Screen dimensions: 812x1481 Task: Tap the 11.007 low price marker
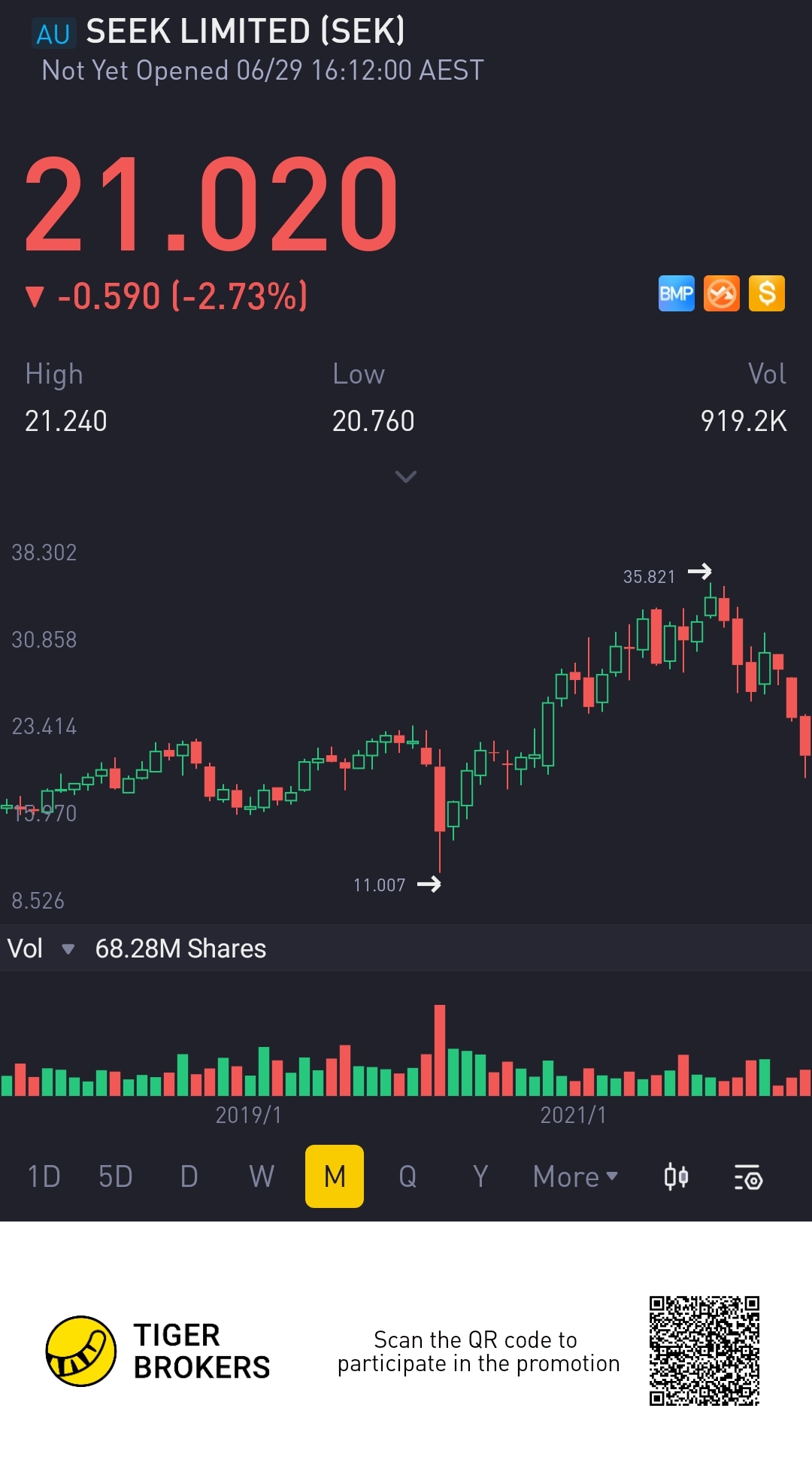(380, 885)
